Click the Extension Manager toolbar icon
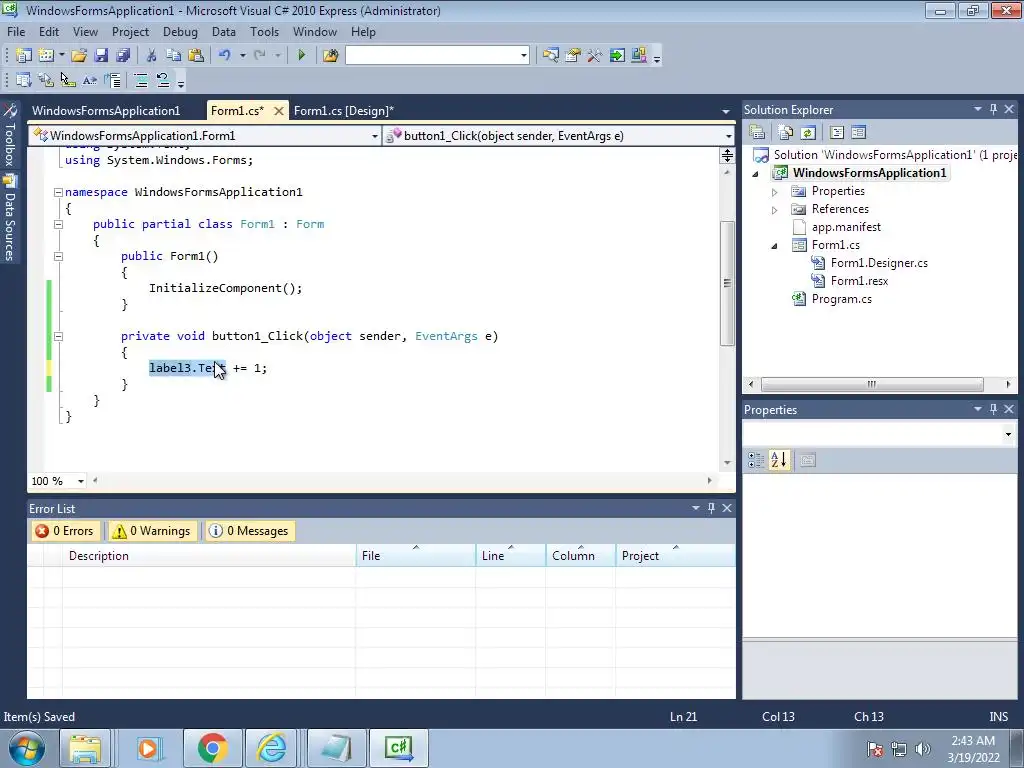The height and width of the screenshot is (768, 1024). point(639,56)
